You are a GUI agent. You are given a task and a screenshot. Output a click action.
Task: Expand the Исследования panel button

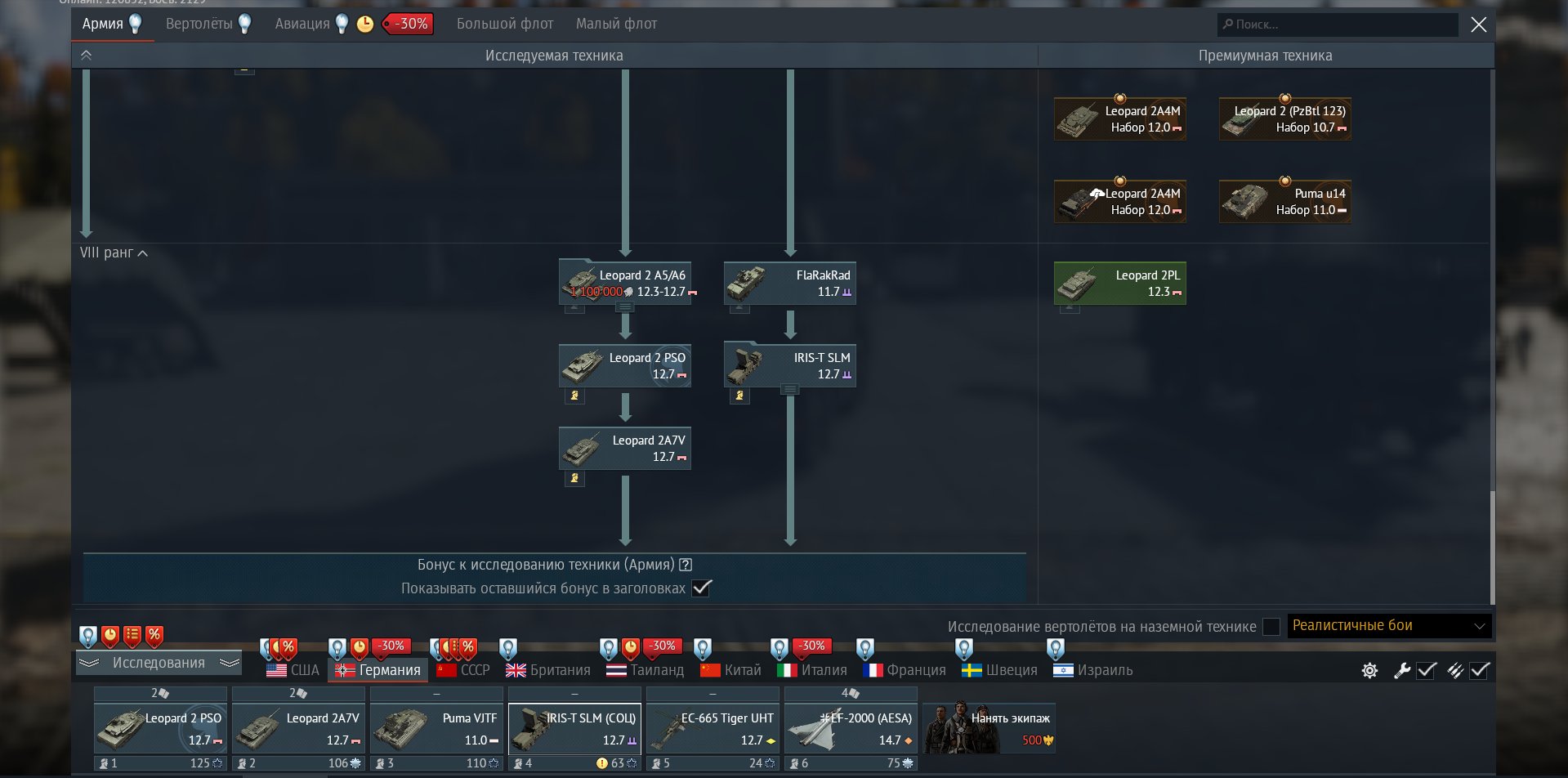159,663
